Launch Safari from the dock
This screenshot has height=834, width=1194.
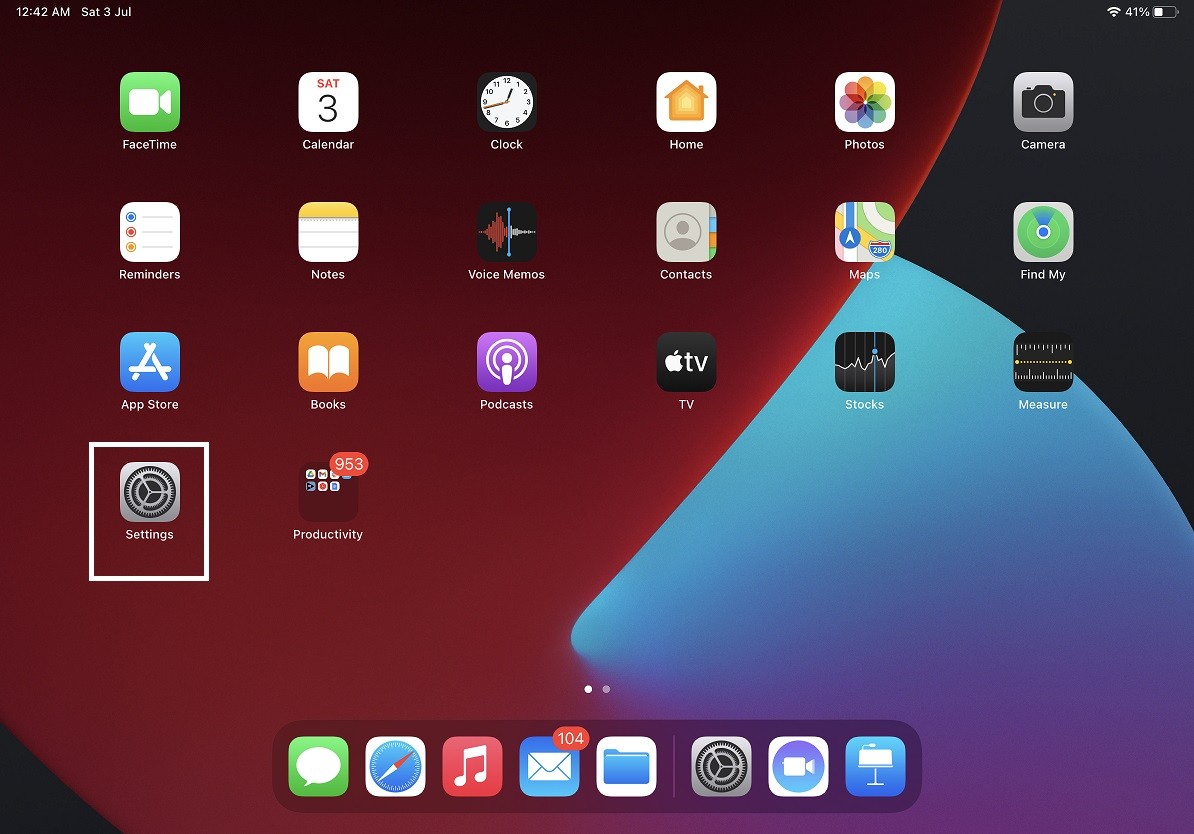click(395, 766)
